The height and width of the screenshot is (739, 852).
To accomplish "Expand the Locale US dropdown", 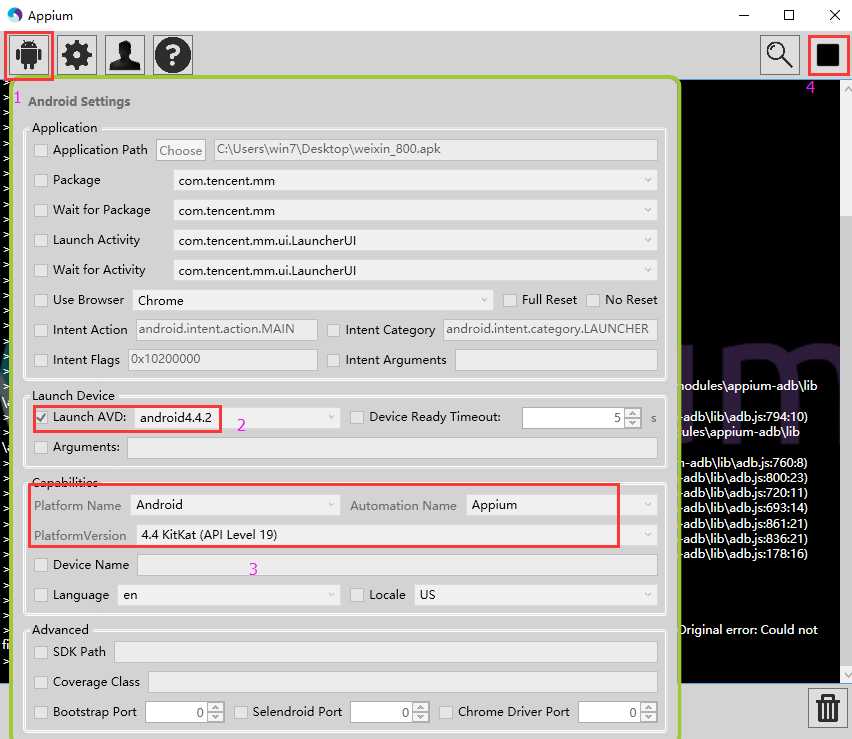I will pyautogui.click(x=536, y=595).
